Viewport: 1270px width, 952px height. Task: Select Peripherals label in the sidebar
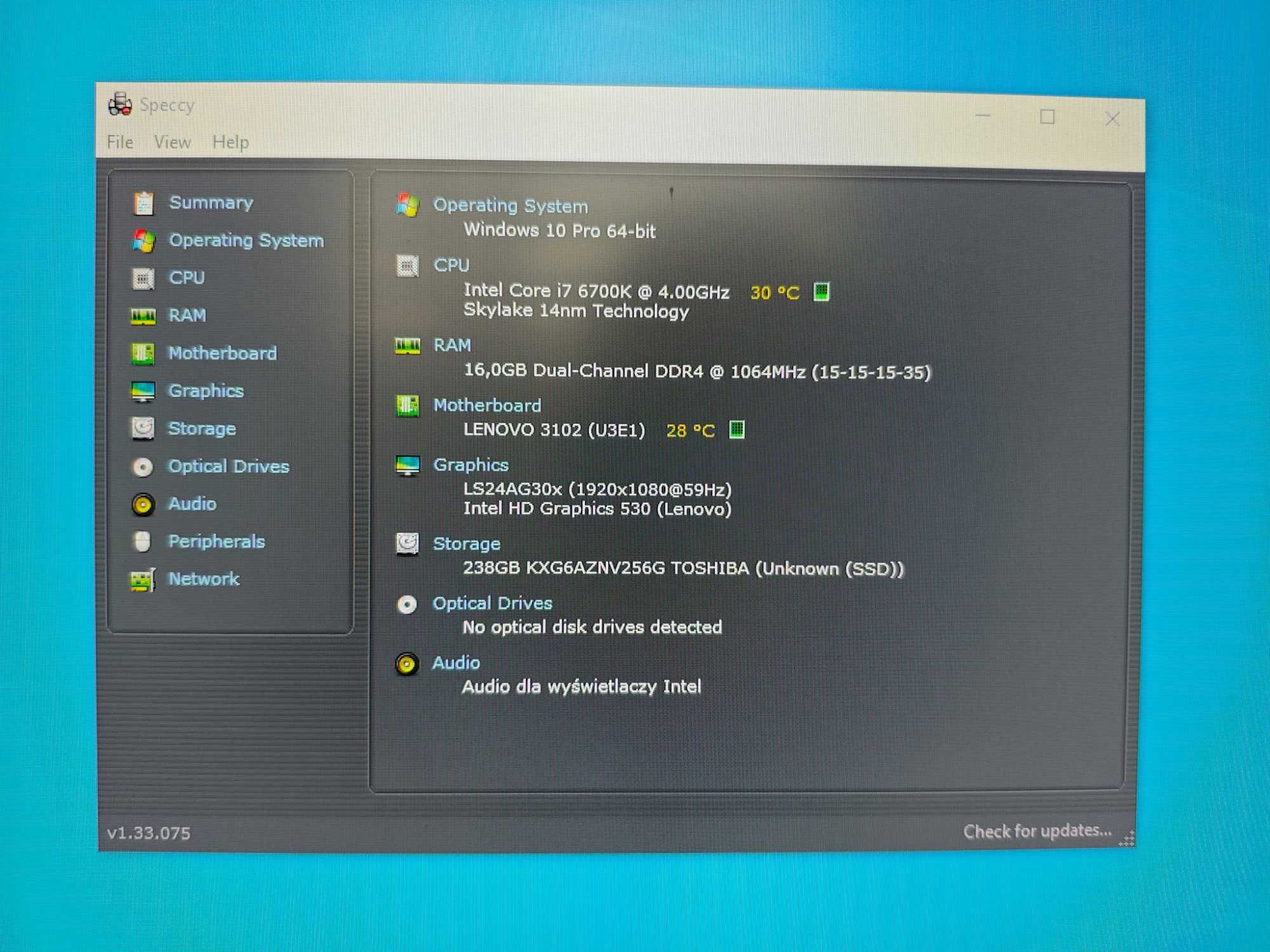pyautogui.click(x=217, y=541)
